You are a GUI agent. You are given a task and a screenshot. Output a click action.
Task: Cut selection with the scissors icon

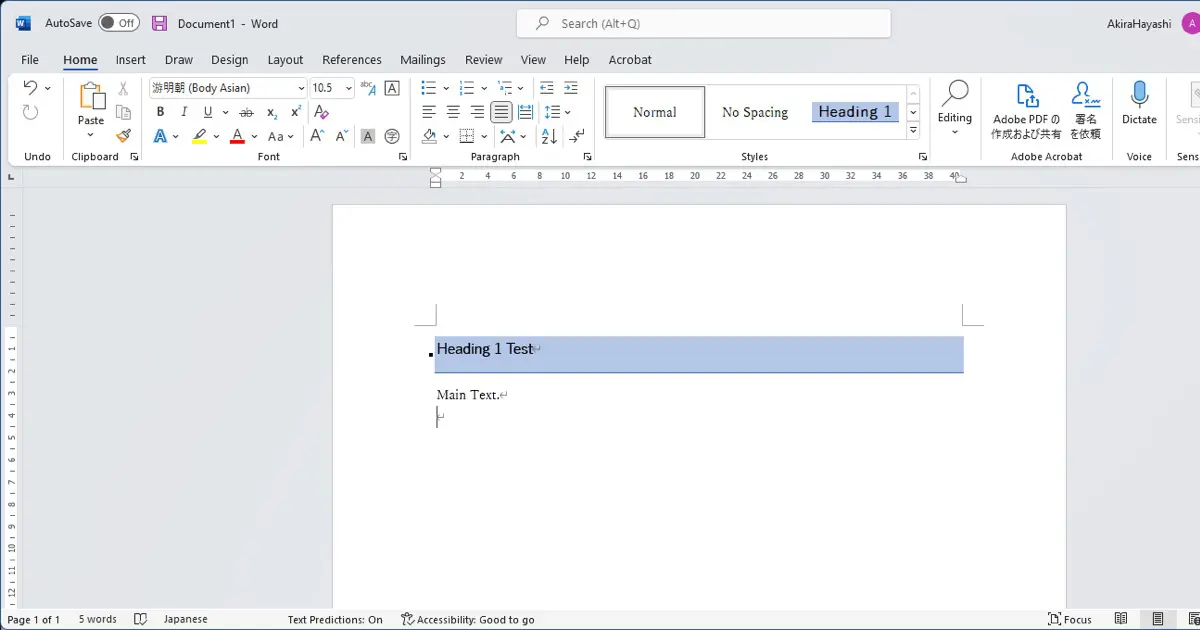click(124, 89)
